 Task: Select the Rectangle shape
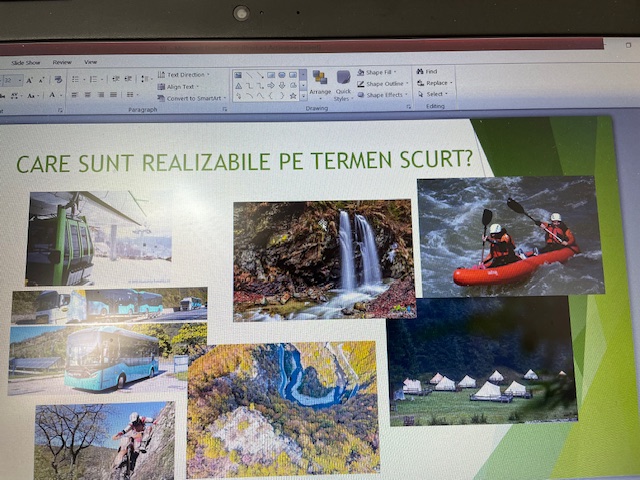pos(271,75)
